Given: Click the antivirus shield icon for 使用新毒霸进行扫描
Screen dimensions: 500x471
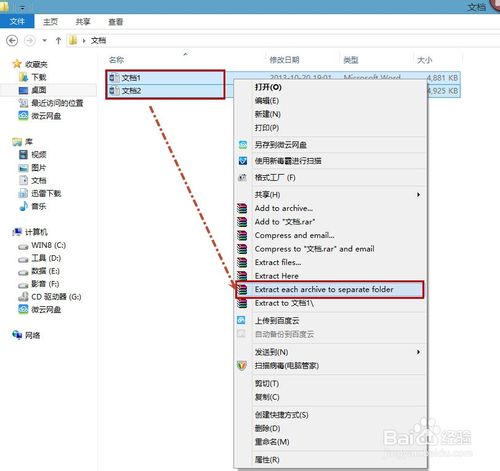Looking at the screenshot, I should click(243, 161).
